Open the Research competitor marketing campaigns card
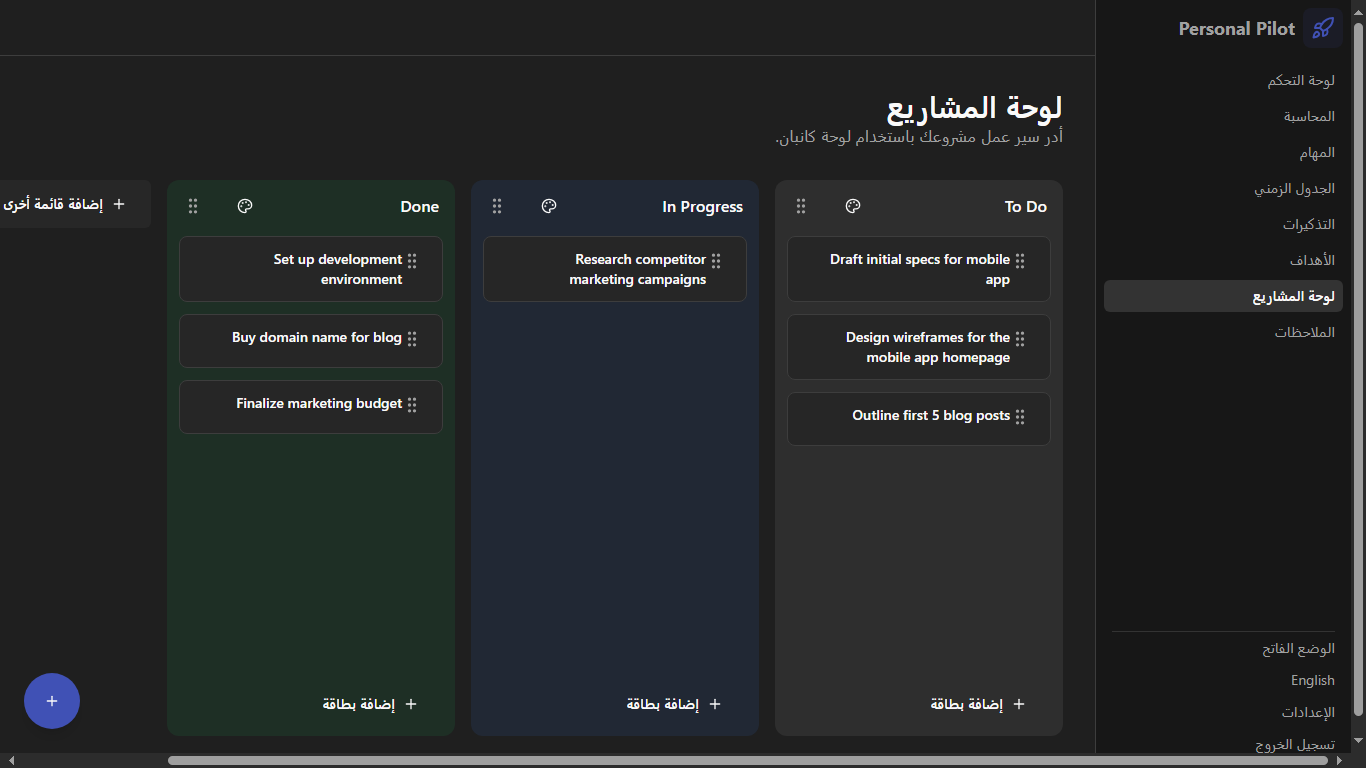This screenshot has width=1366, height=768. point(630,269)
